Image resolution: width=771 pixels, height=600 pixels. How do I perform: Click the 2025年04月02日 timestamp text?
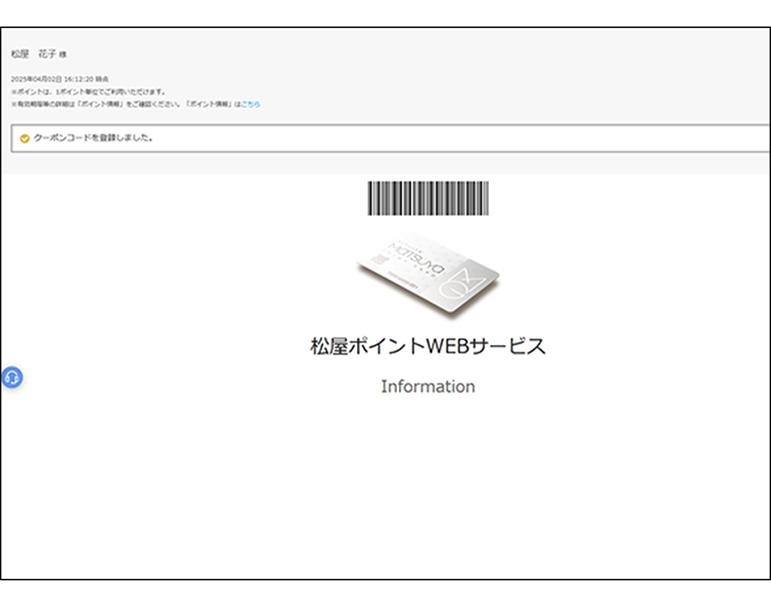tap(60, 78)
